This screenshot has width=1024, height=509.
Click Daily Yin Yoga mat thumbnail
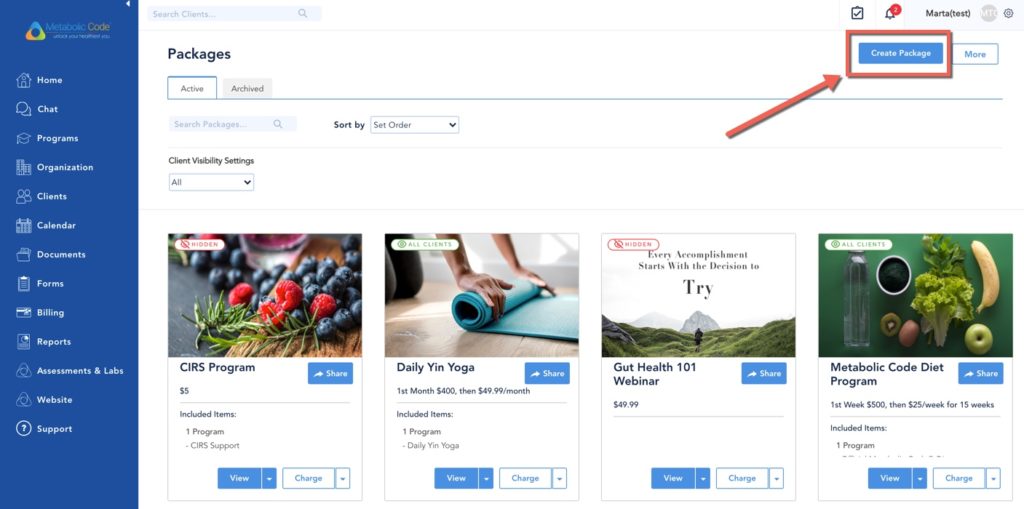tap(481, 295)
